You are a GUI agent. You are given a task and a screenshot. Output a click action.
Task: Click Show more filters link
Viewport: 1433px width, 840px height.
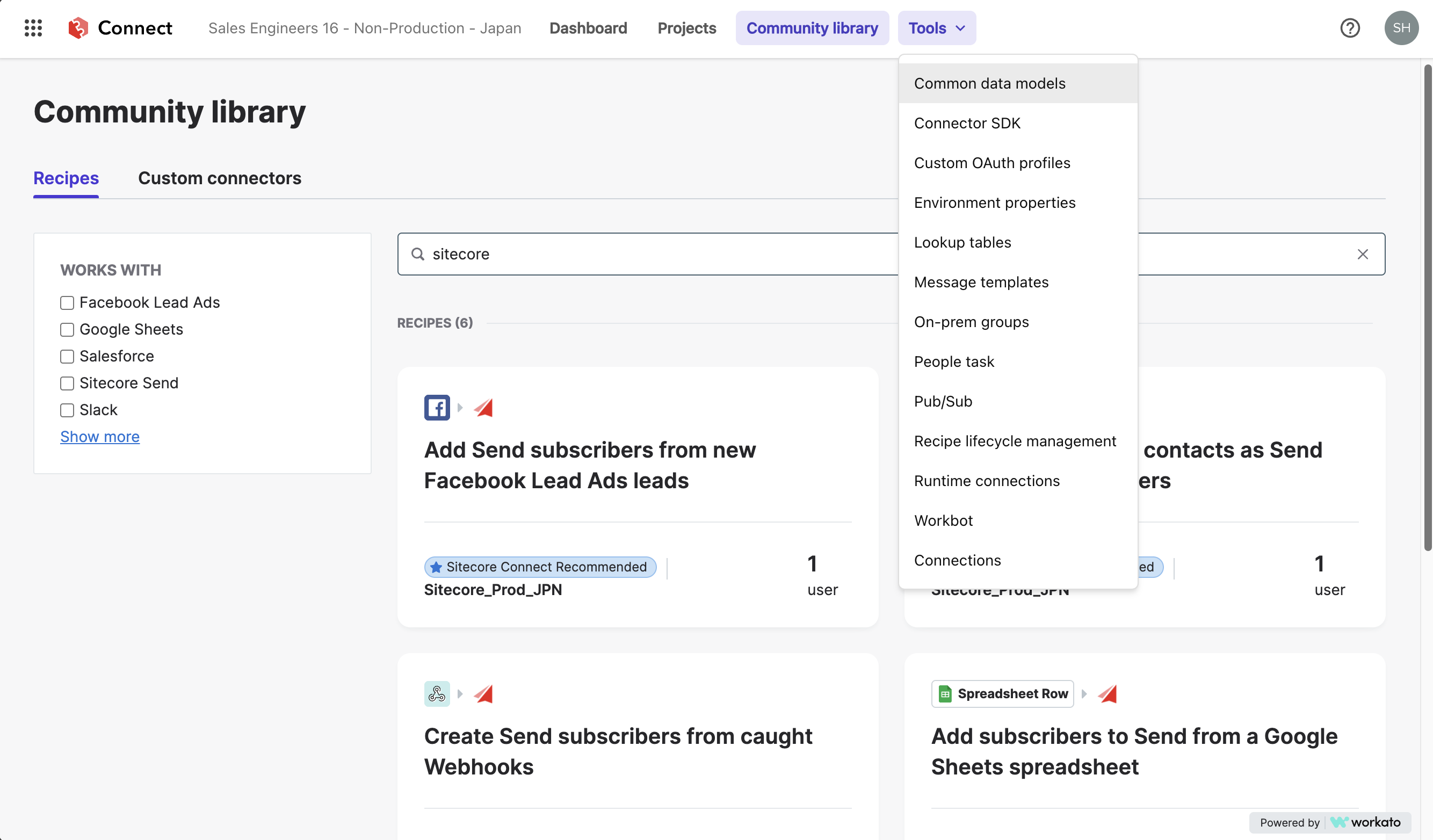(x=100, y=437)
